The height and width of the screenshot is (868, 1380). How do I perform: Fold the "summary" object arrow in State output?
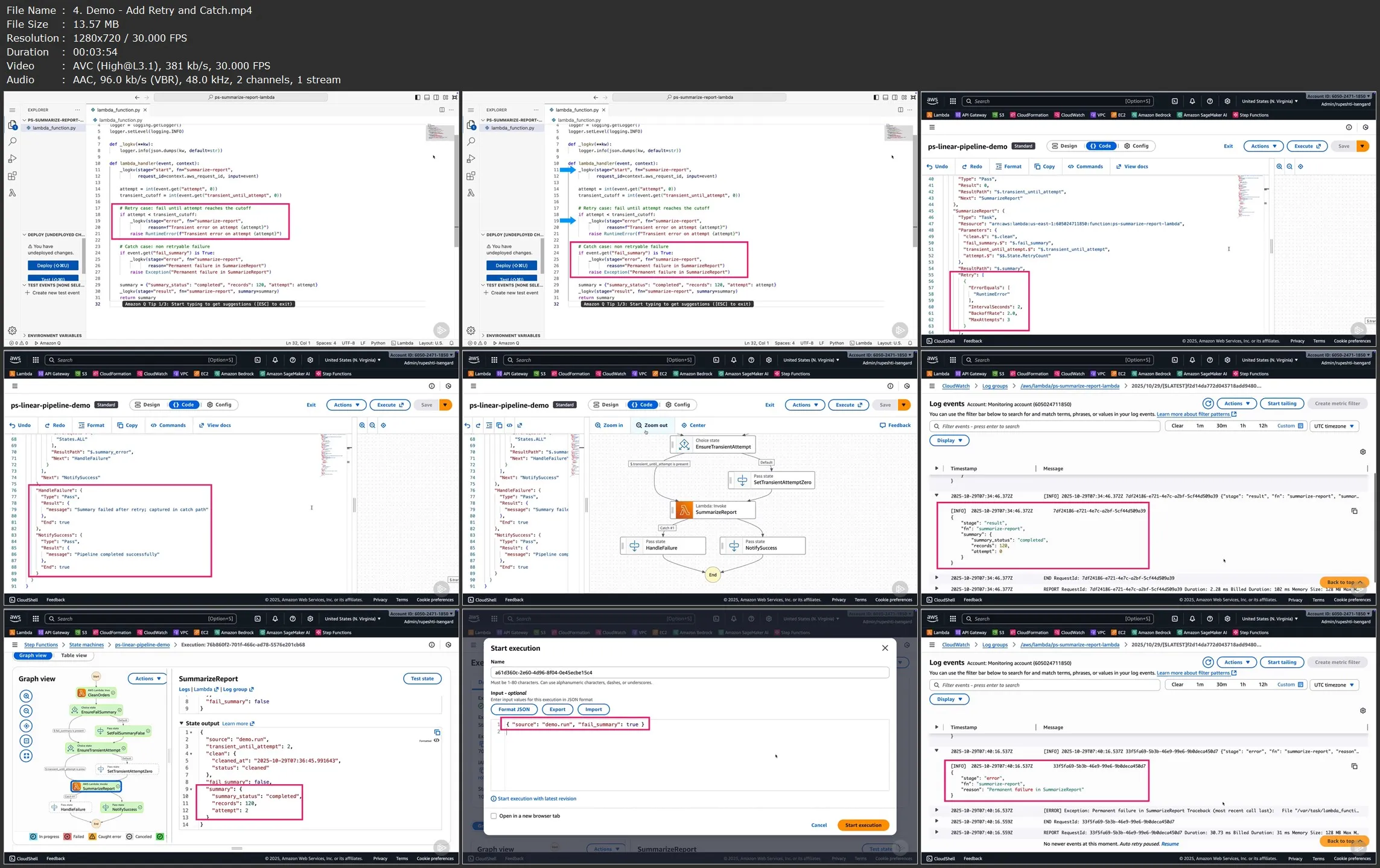[191, 789]
